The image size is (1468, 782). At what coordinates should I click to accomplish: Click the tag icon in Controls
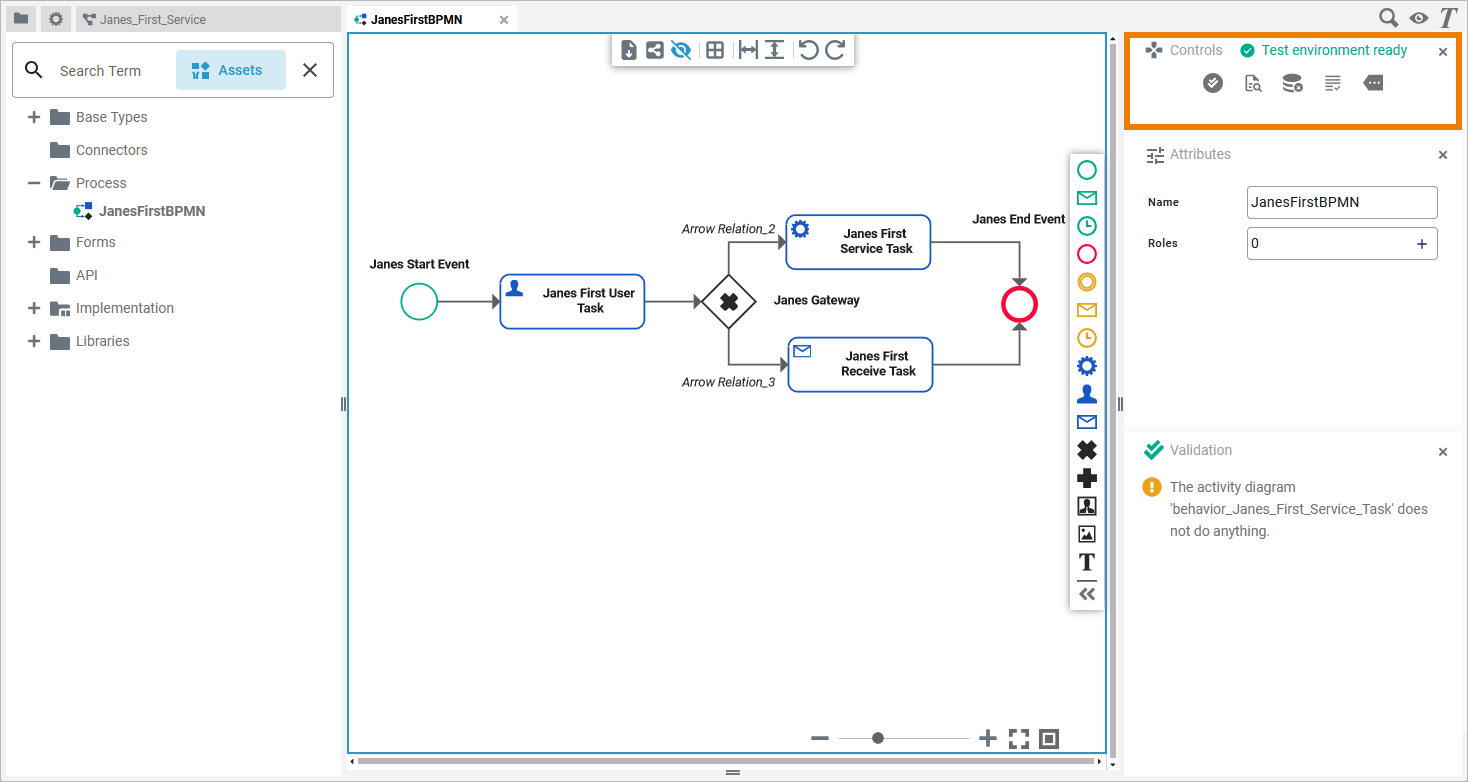(x=1373, y=84)
